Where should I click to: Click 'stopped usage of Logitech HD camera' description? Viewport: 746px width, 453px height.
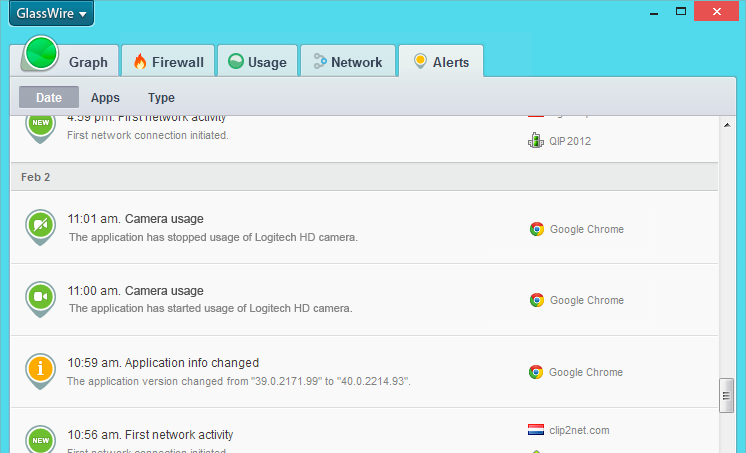(x=213, y=237)
